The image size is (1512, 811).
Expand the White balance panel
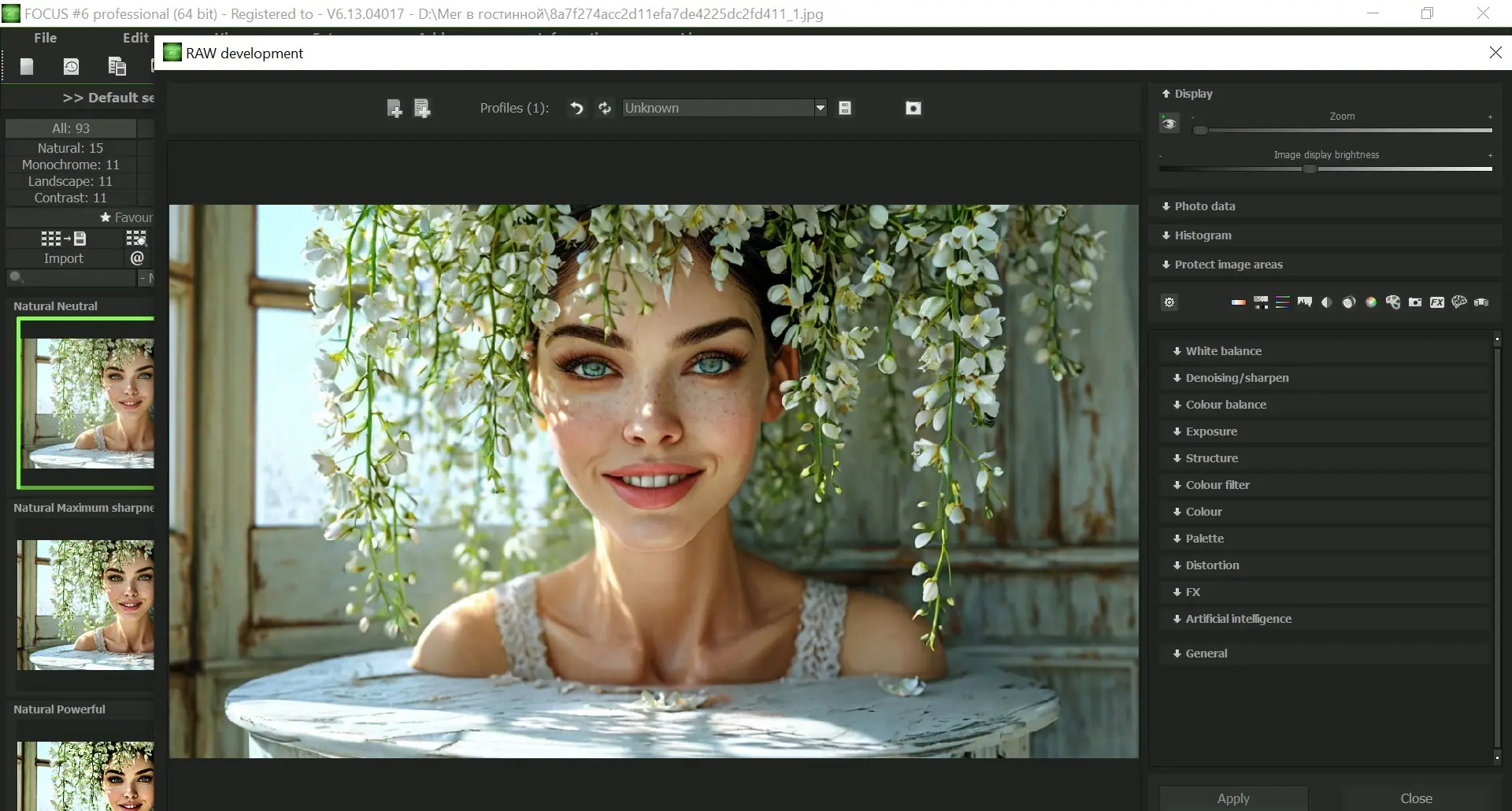[1325, 351]
